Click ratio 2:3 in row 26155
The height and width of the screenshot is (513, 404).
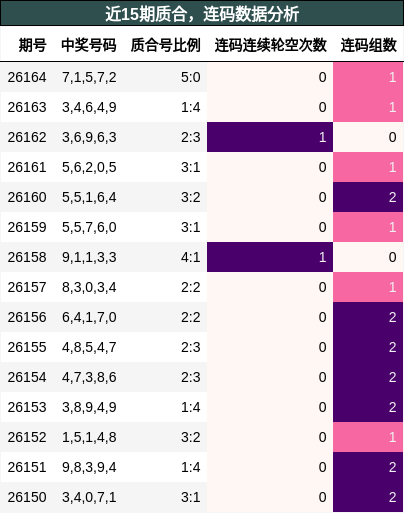point(191,347)
